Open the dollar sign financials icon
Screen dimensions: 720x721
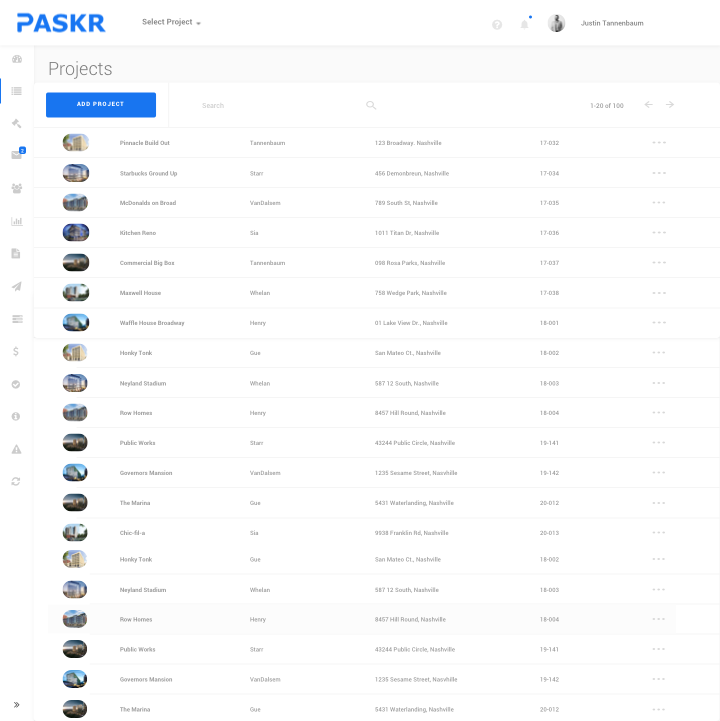tap(16, 351)
